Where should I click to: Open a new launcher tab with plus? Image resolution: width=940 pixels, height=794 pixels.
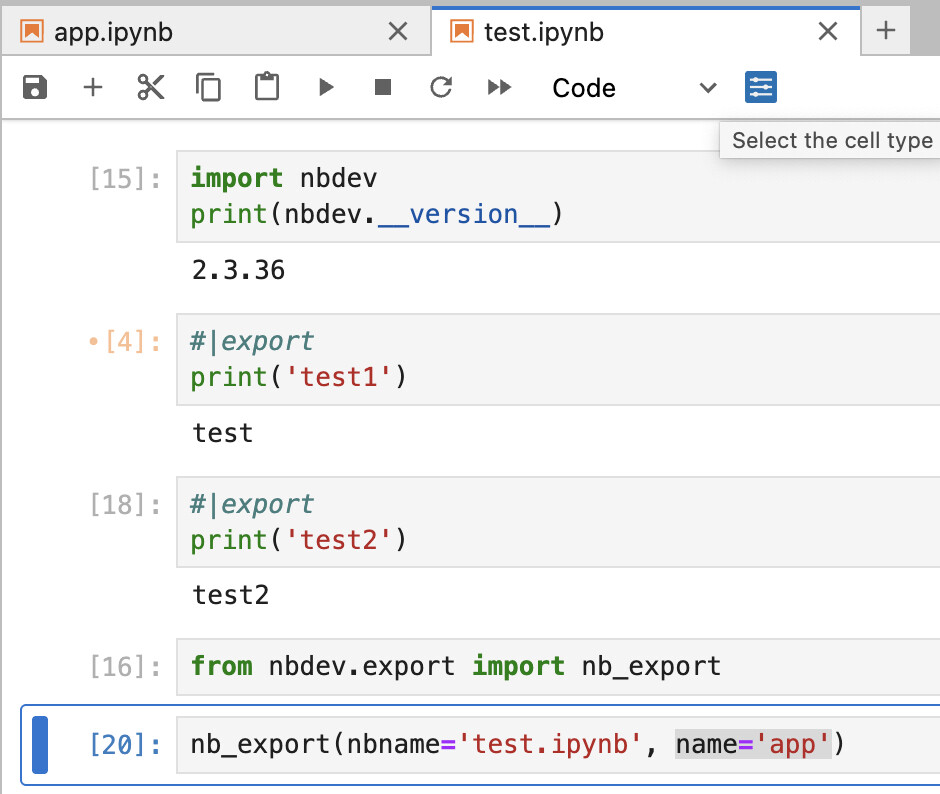[x=885, y=31]
